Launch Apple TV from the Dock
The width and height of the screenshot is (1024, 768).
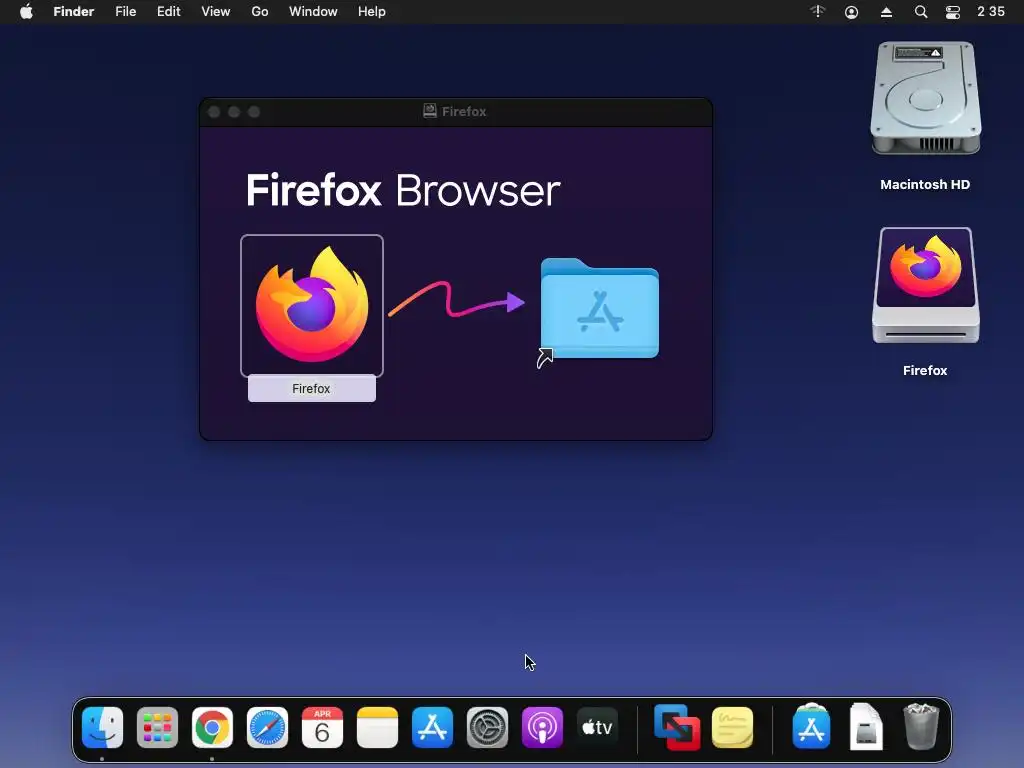pos(598,727)
